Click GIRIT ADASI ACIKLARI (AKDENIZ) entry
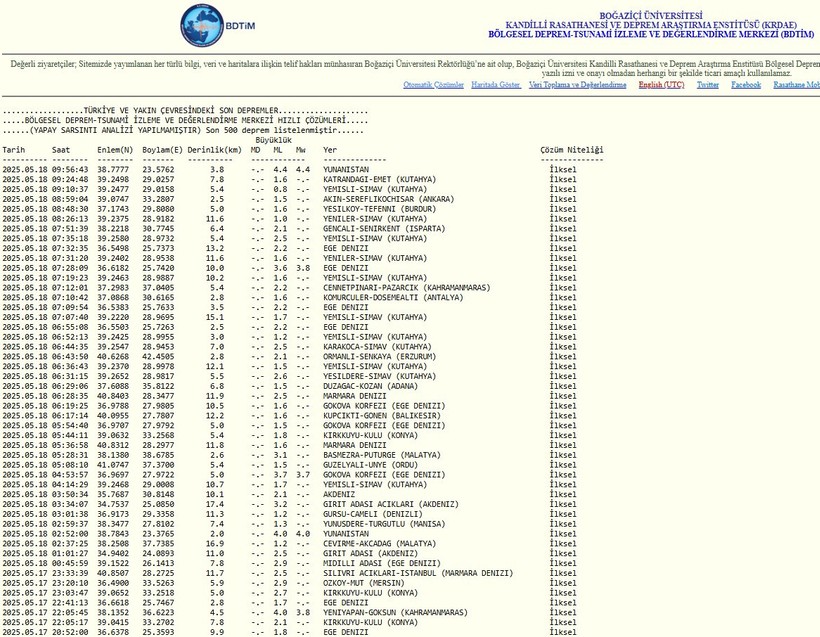 point(391,504)
